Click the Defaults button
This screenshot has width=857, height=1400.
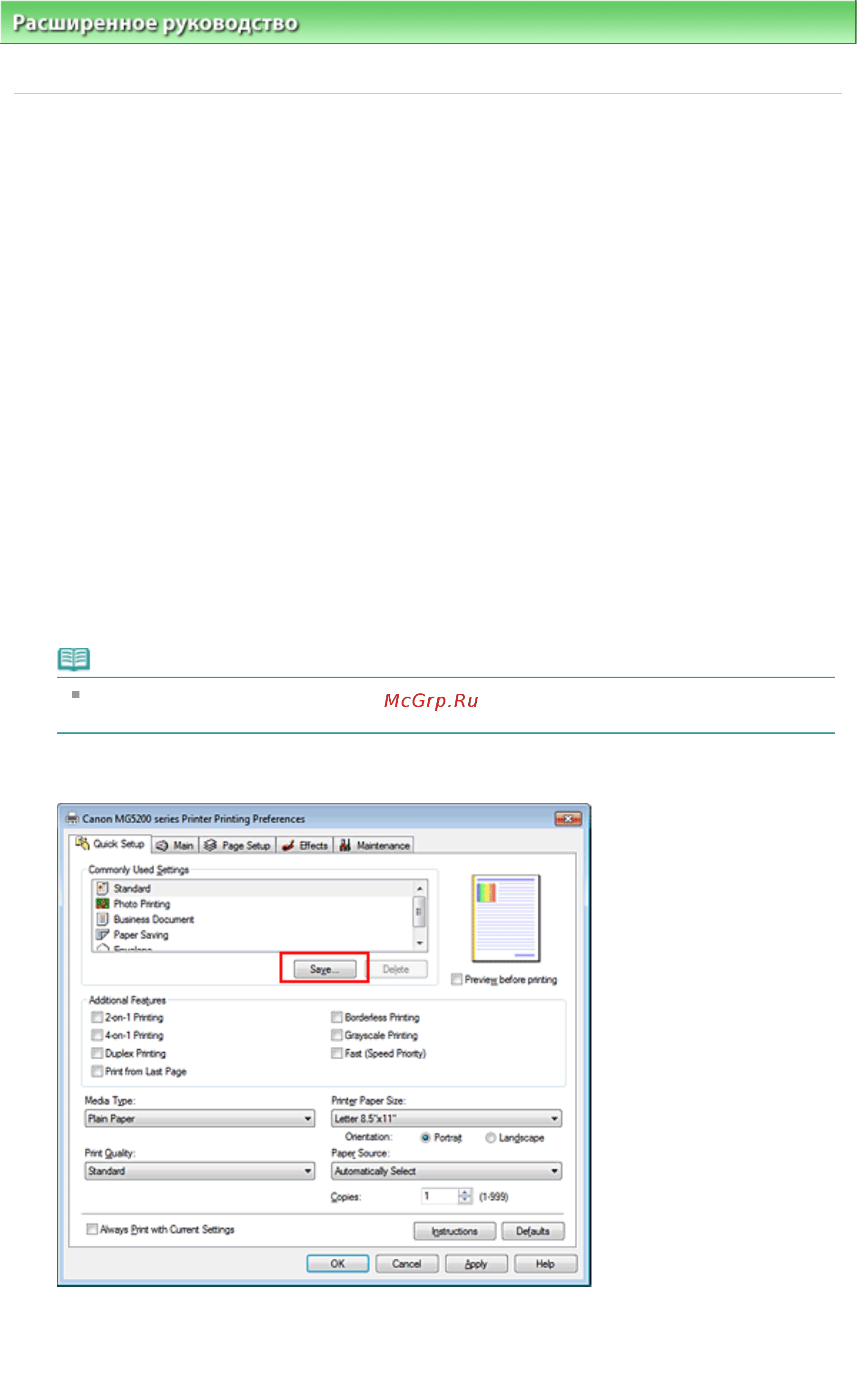pyautogui.click(x=533, y=1231)
